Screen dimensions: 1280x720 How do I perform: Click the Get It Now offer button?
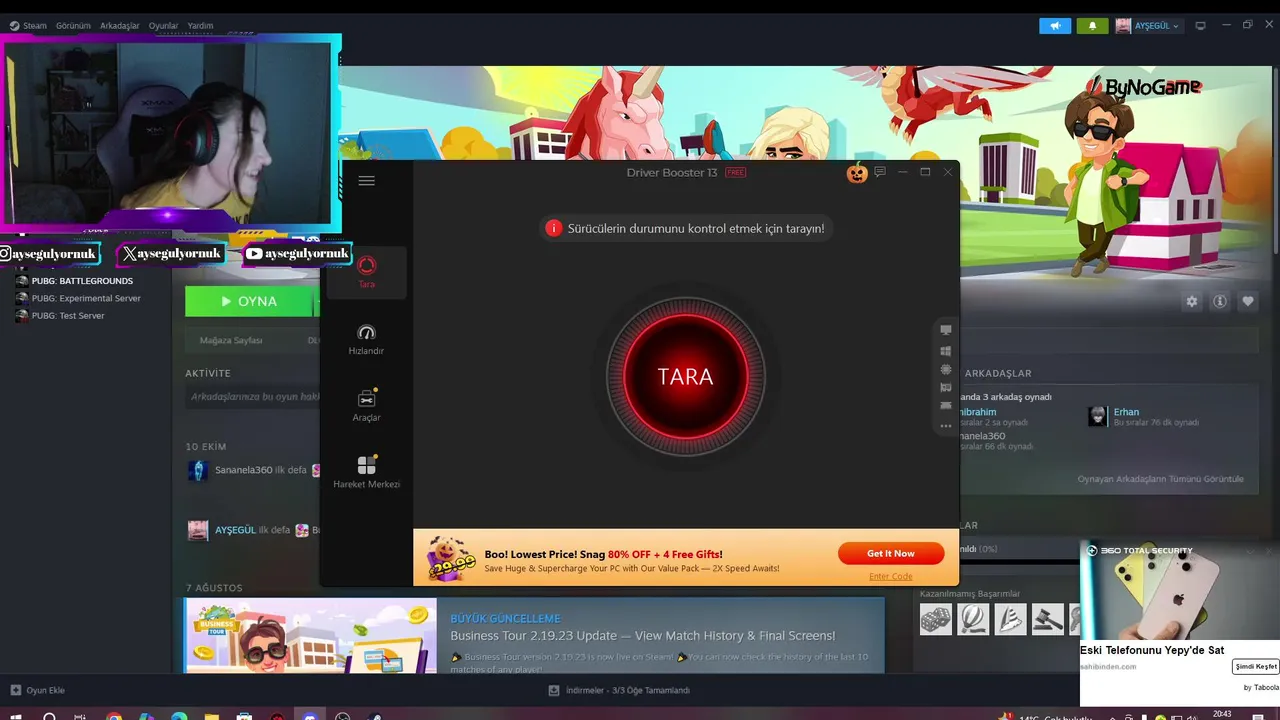tap(890, 553)
